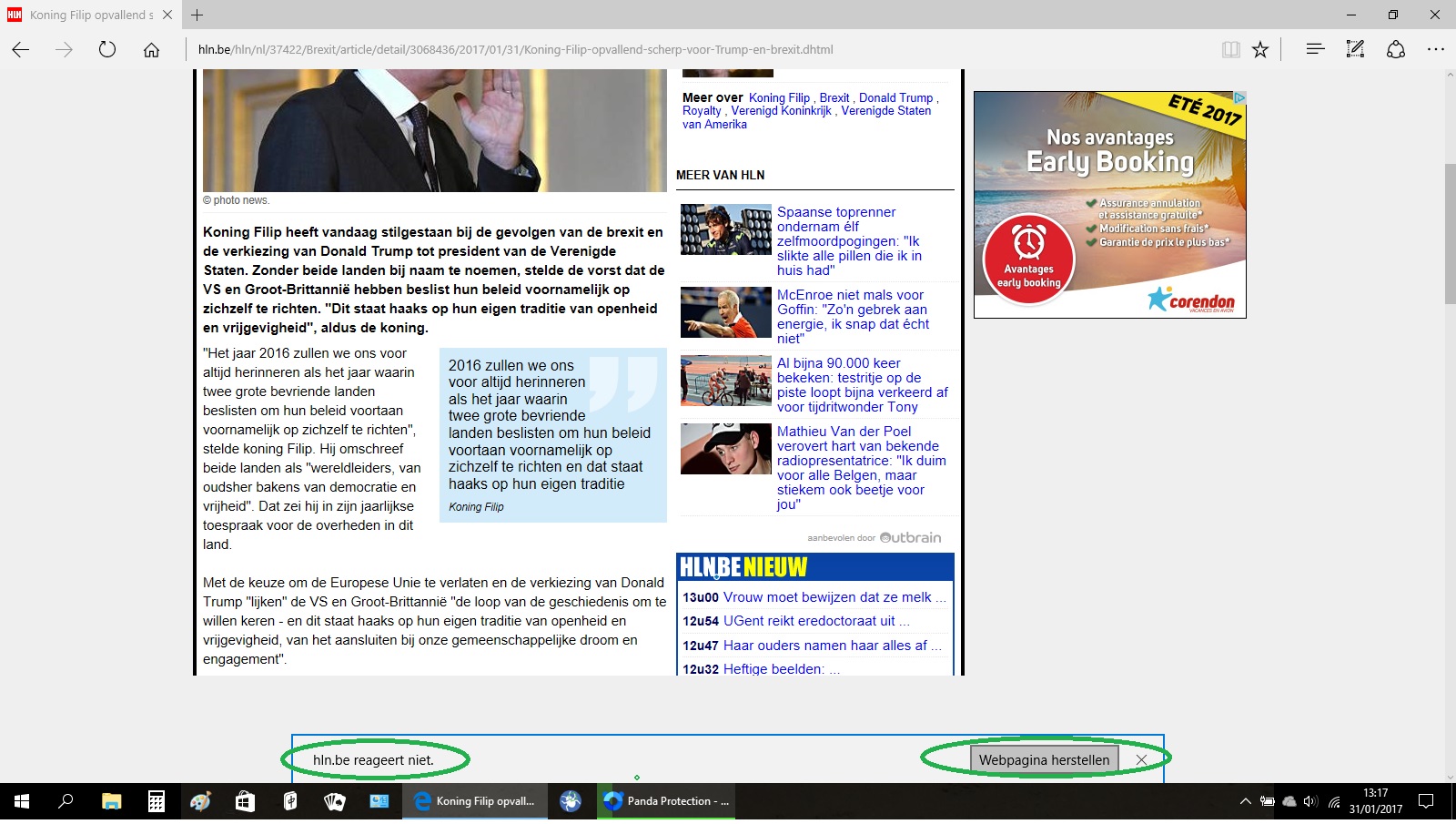Click the address bar URL
1456x824 pixels.
tap(515, 50)
